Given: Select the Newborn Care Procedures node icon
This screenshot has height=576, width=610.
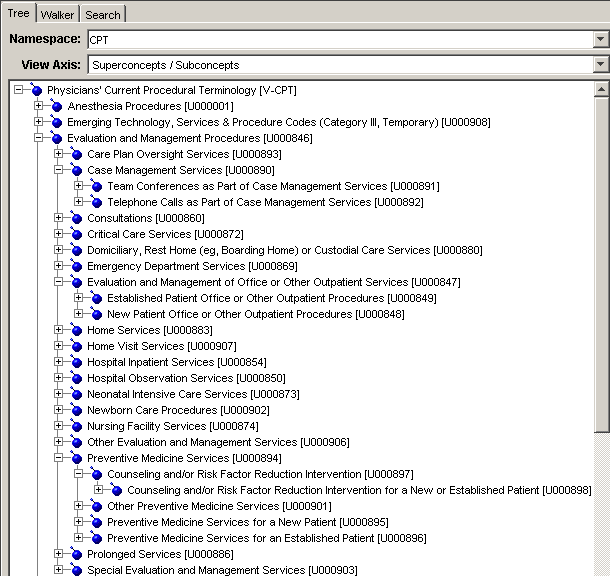Looking at the screenshot, I should click(77, 410).
